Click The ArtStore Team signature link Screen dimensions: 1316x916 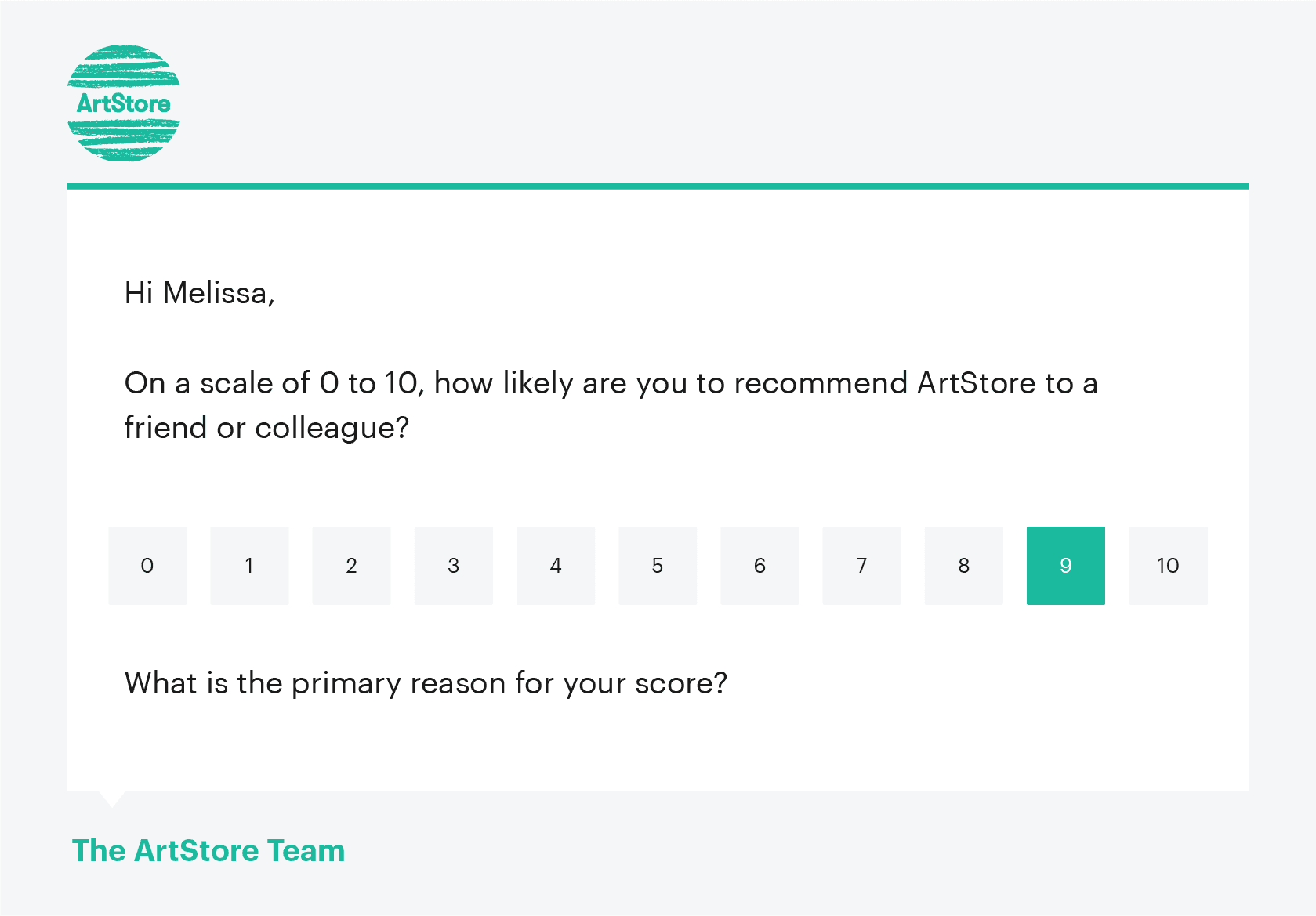tap(208, 850)
